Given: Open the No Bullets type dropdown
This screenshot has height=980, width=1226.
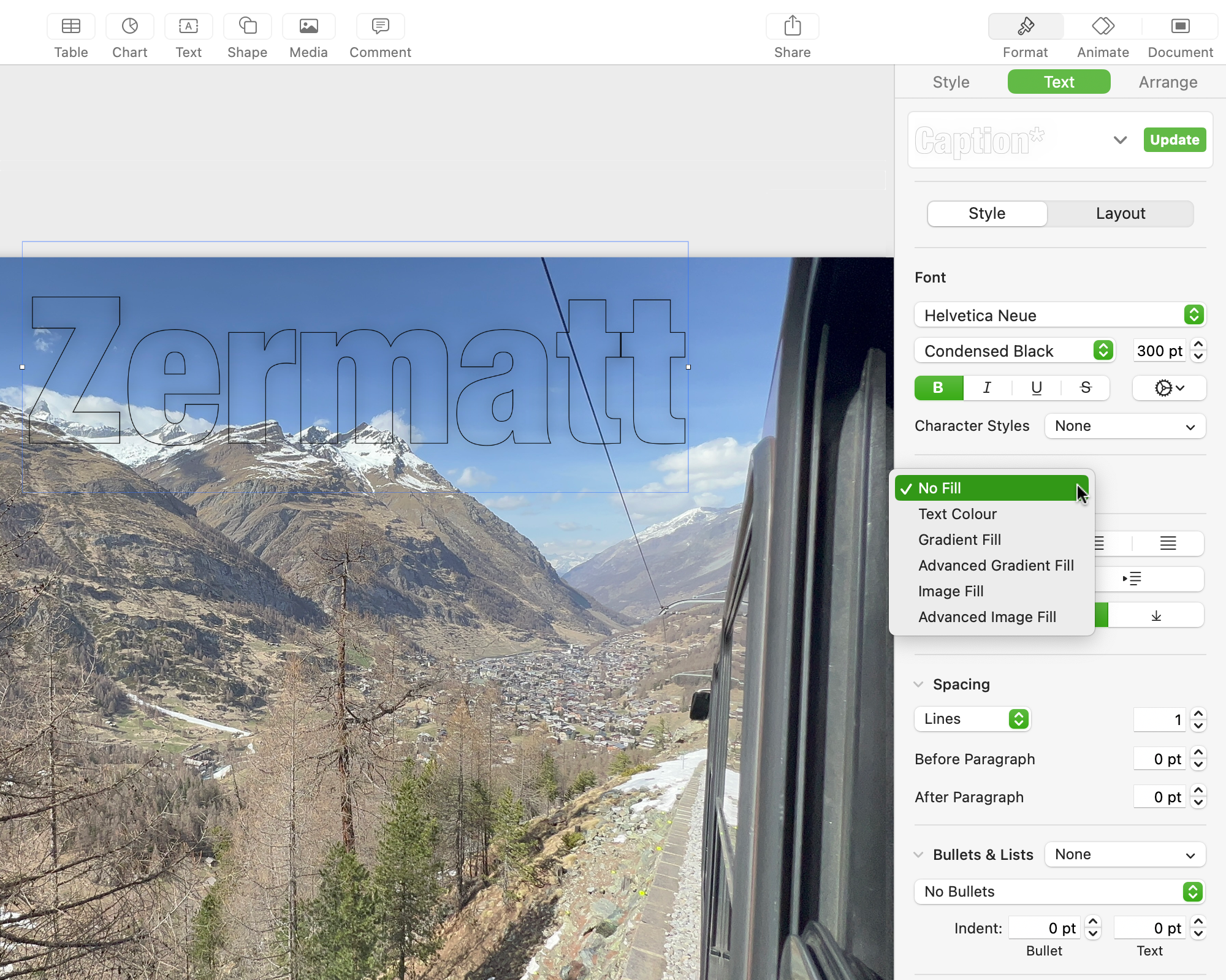Looking at the screenshot, I should pos(1060,891).
